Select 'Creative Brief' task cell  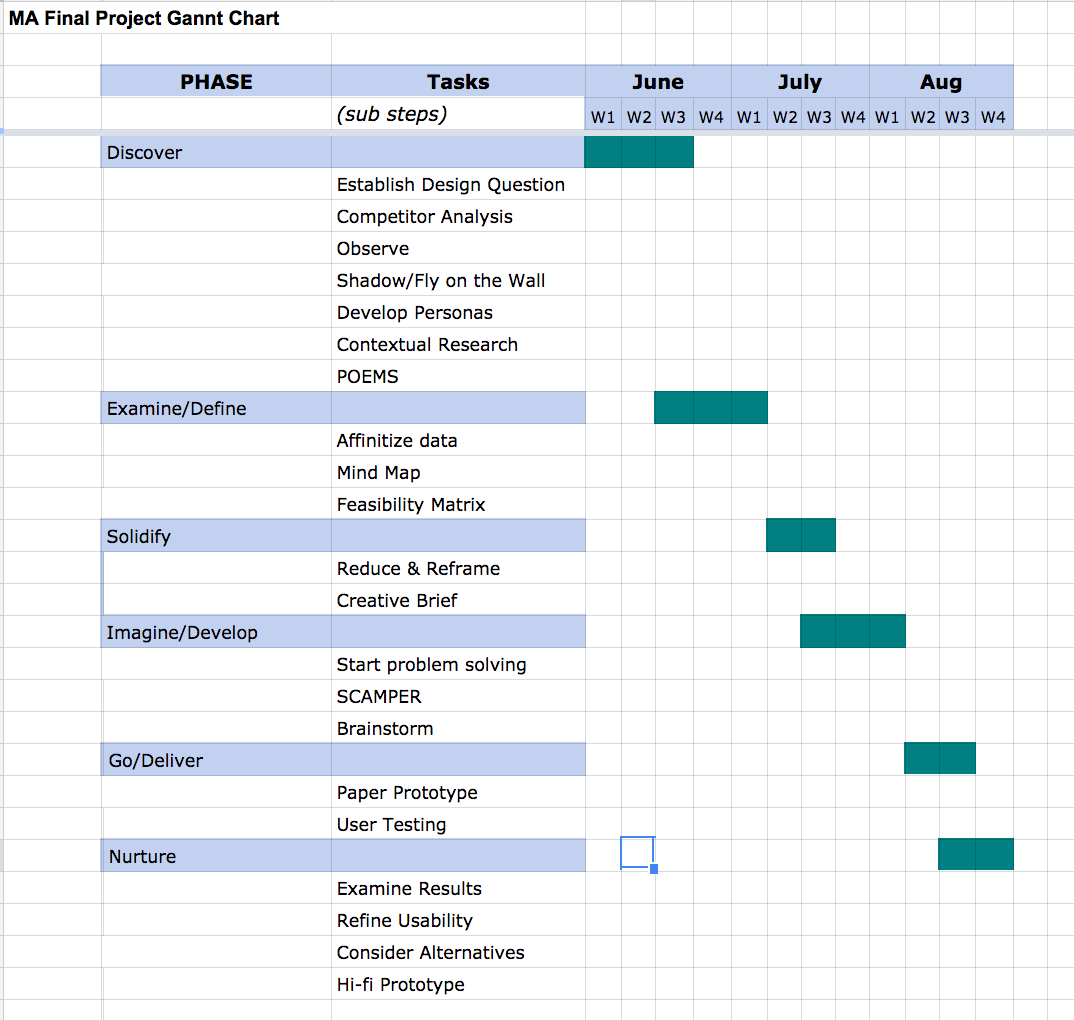458,600
